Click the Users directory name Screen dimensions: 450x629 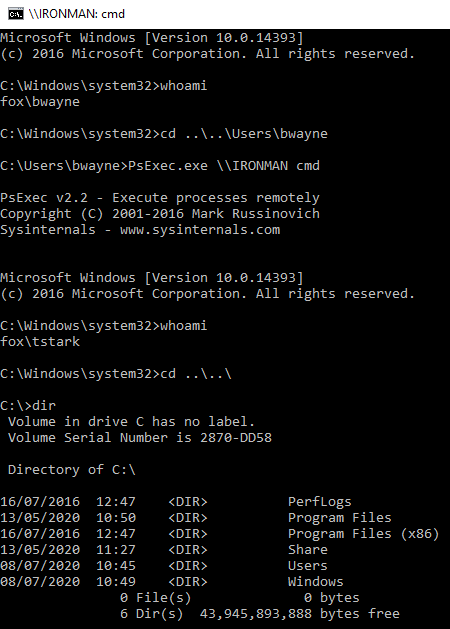(308, 566)
